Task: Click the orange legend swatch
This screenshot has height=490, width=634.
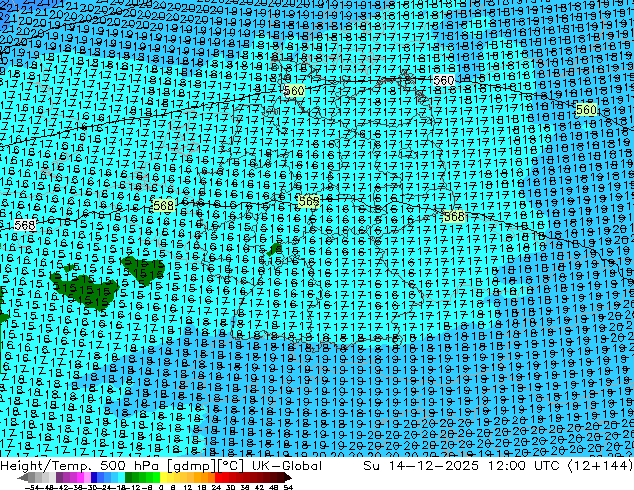Action: pos(205,477)
